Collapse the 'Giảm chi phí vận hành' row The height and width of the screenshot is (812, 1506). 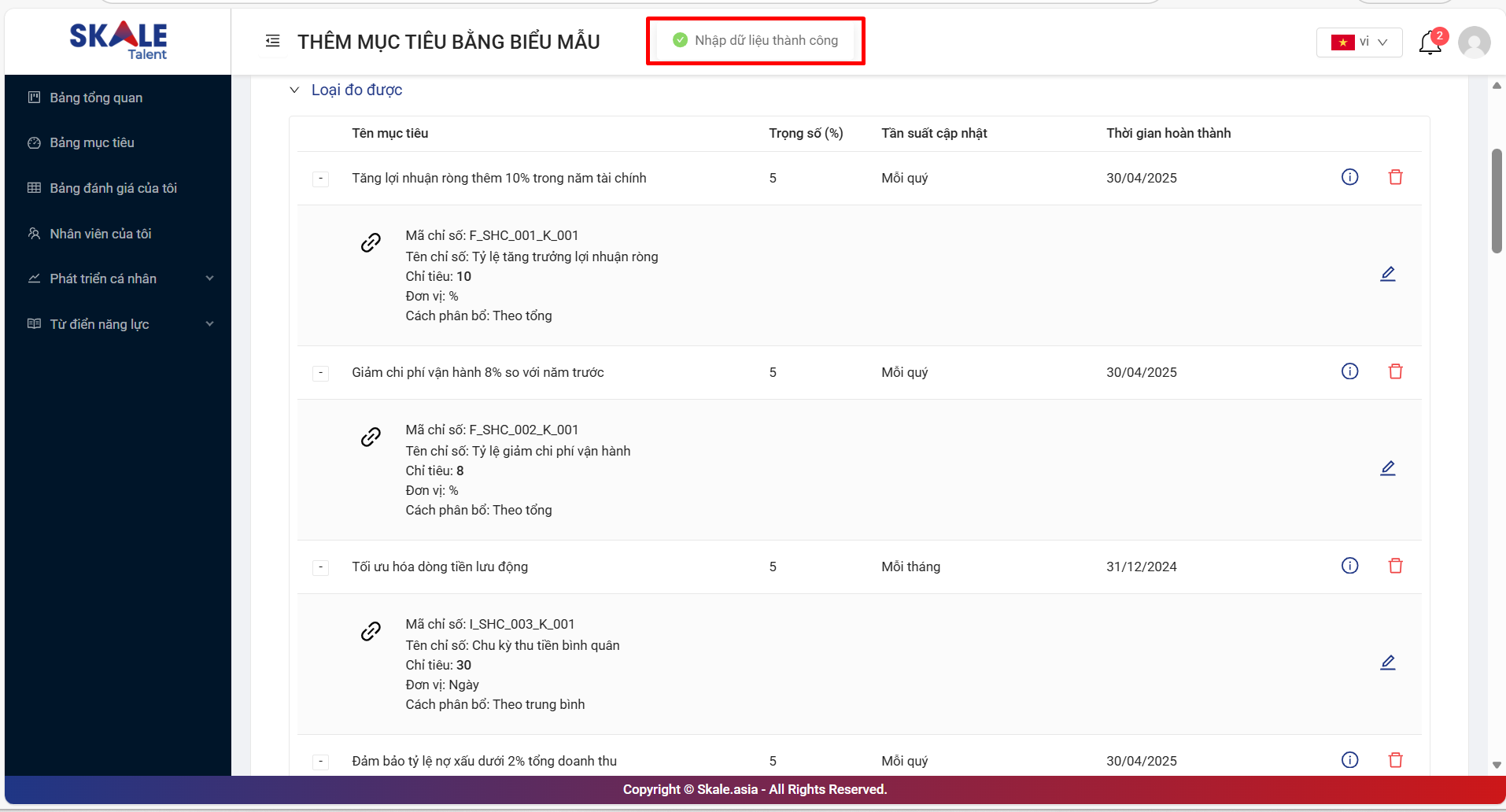[321, 373]
